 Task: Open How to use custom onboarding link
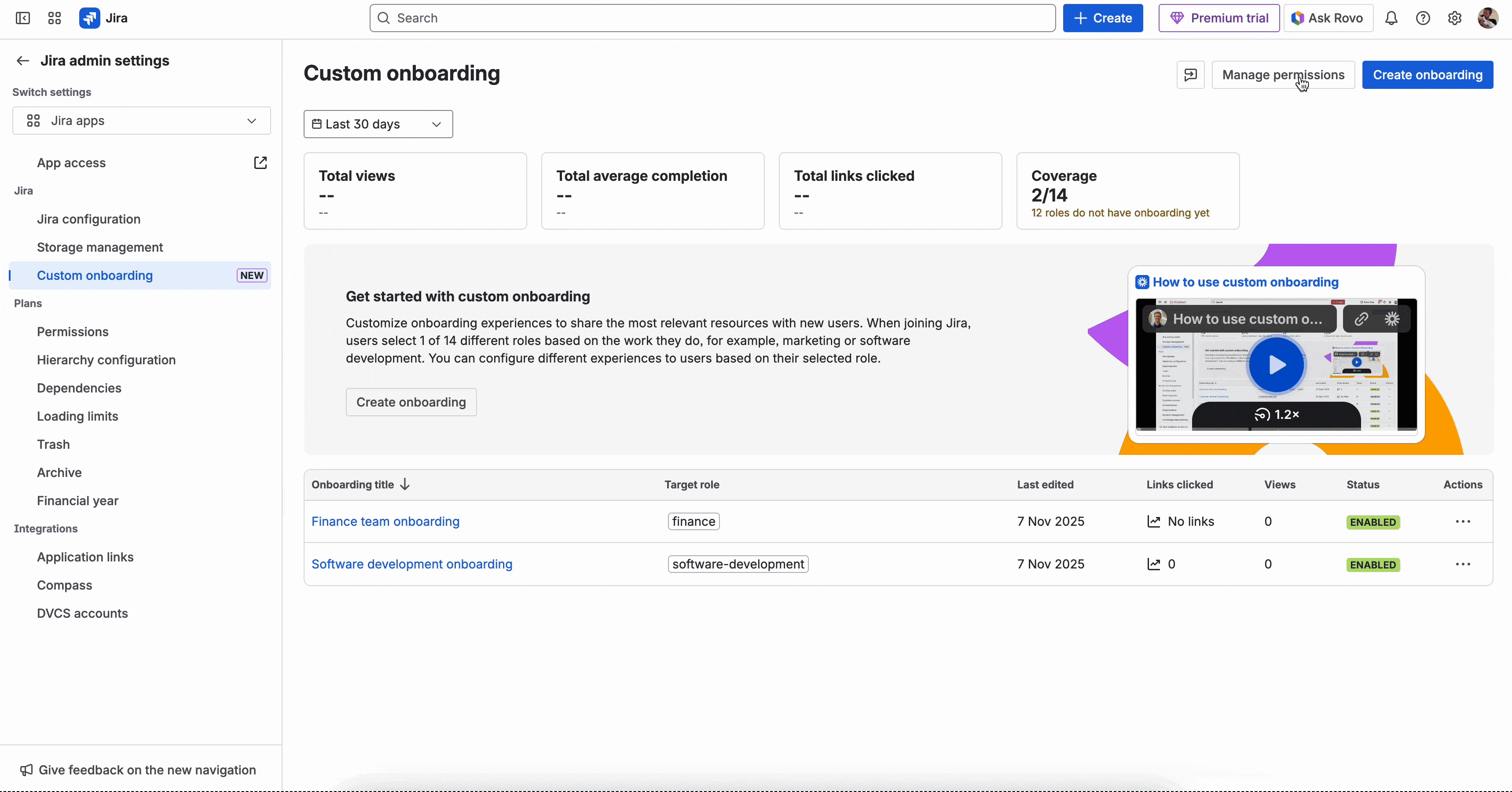pos(1245,282)
